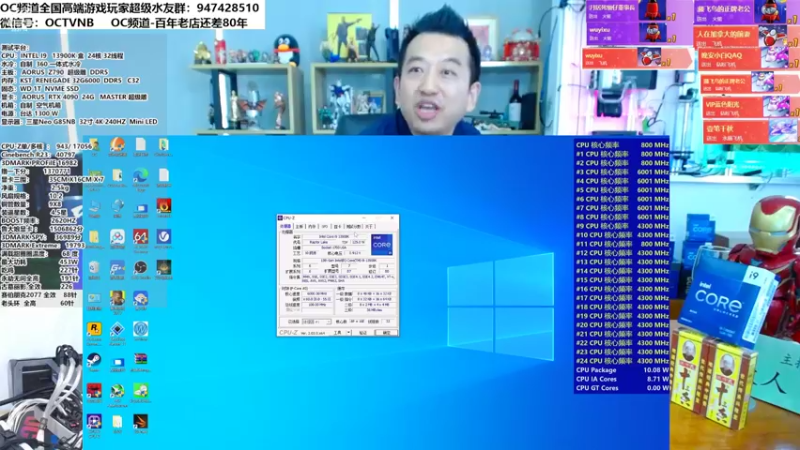The image size is (800, 450).
Task: Open the orange round browser icon
Action: click(x=117, y=145)
